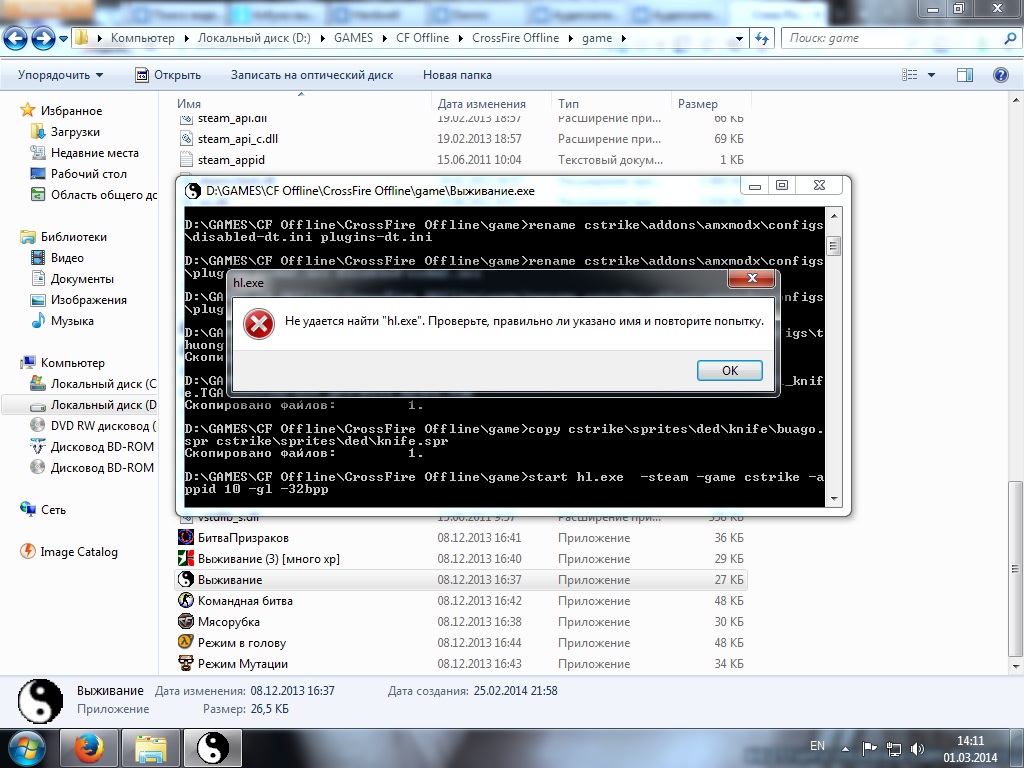Click the Explorer file list scrollbar thumb
The image size is (1024, 768).
(1016, 568)
